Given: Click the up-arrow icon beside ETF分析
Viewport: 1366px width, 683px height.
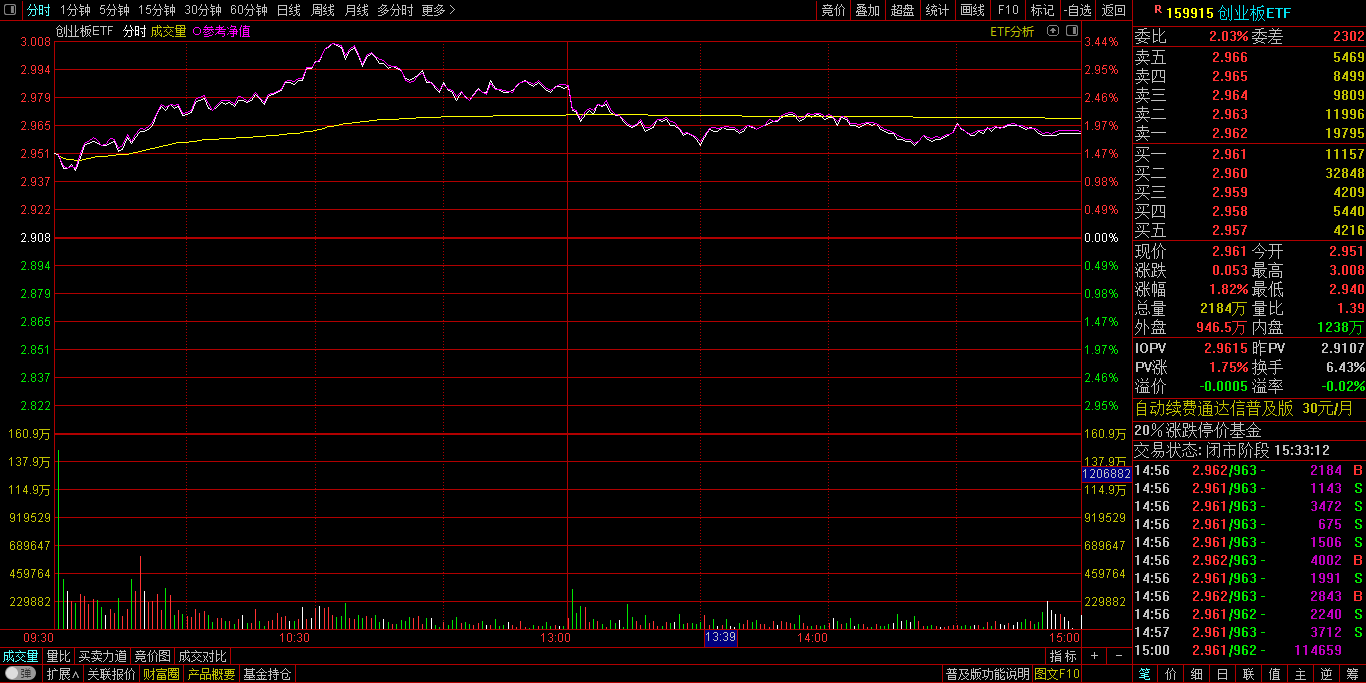Looking at the screenshot, I should pos(1052,31).
